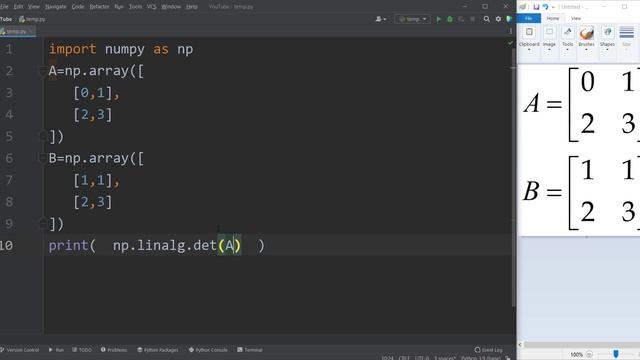Screen dimensions: 640x360
Task: Open the Problems tool window
Action: 114,350
